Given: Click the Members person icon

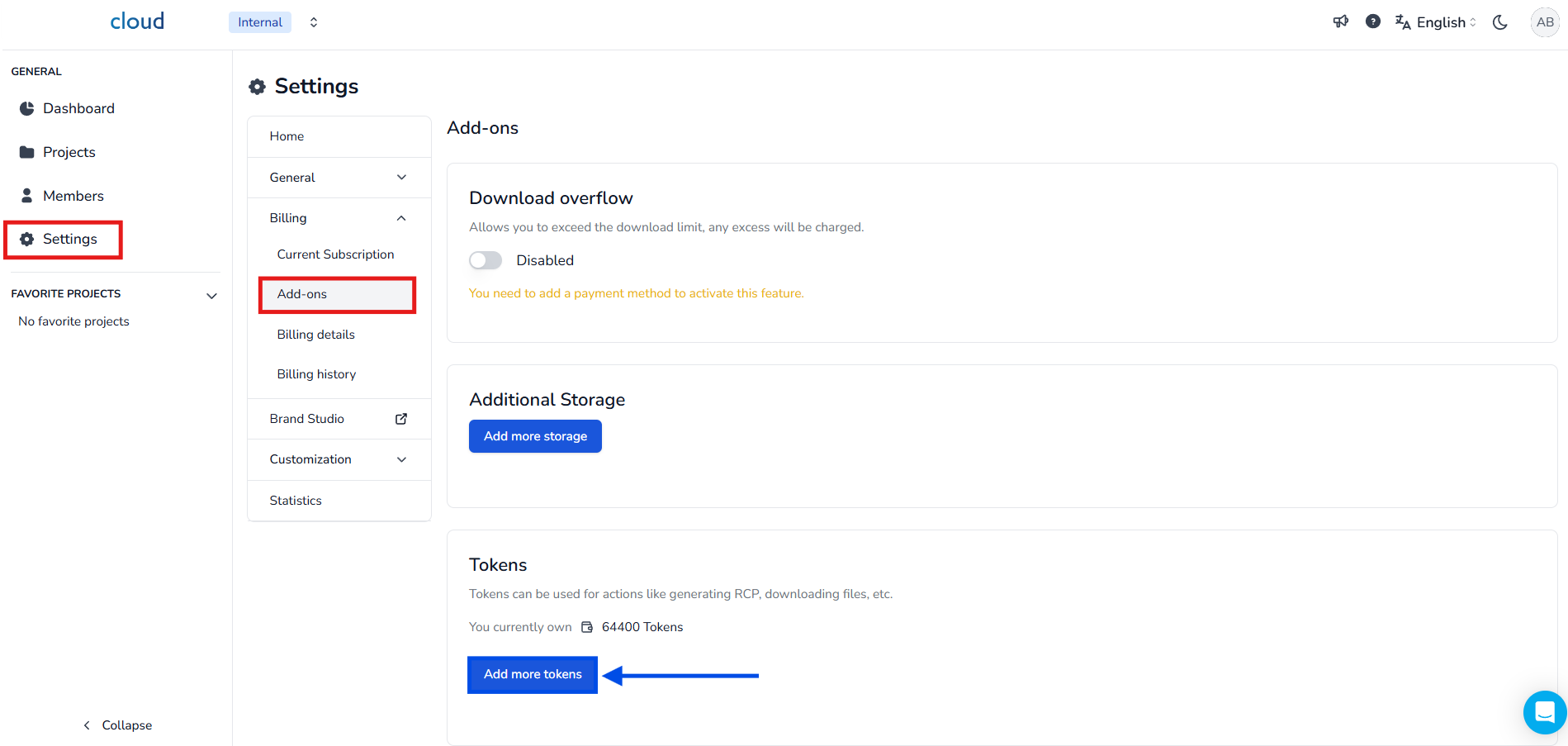Looking at the screenshot, I should click(27, 196).
